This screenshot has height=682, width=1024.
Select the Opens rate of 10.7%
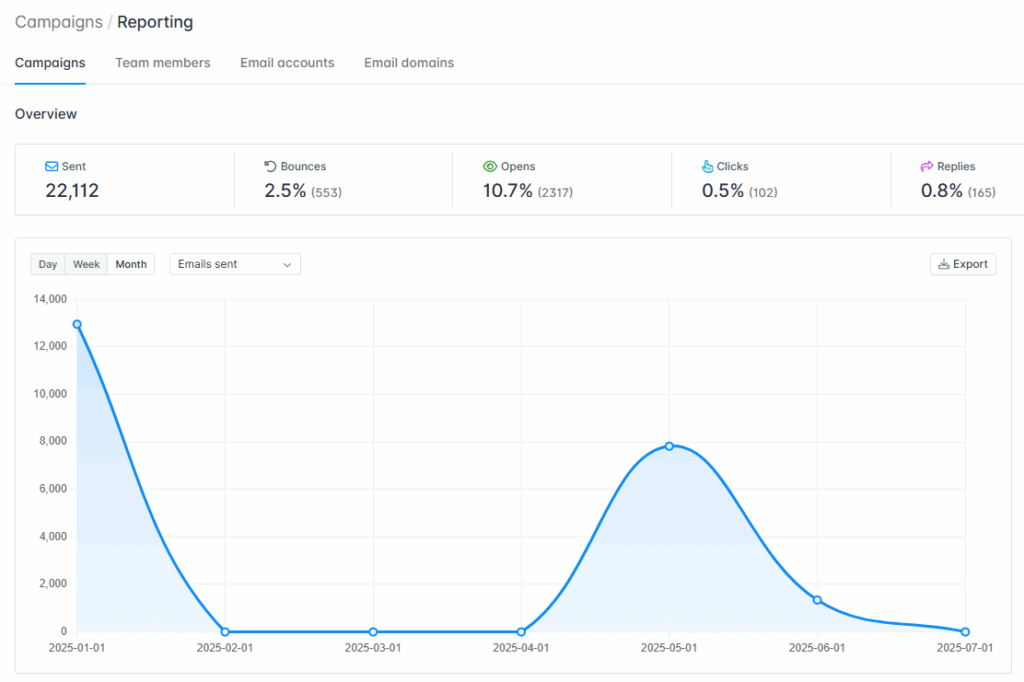(x=510, y=190)
